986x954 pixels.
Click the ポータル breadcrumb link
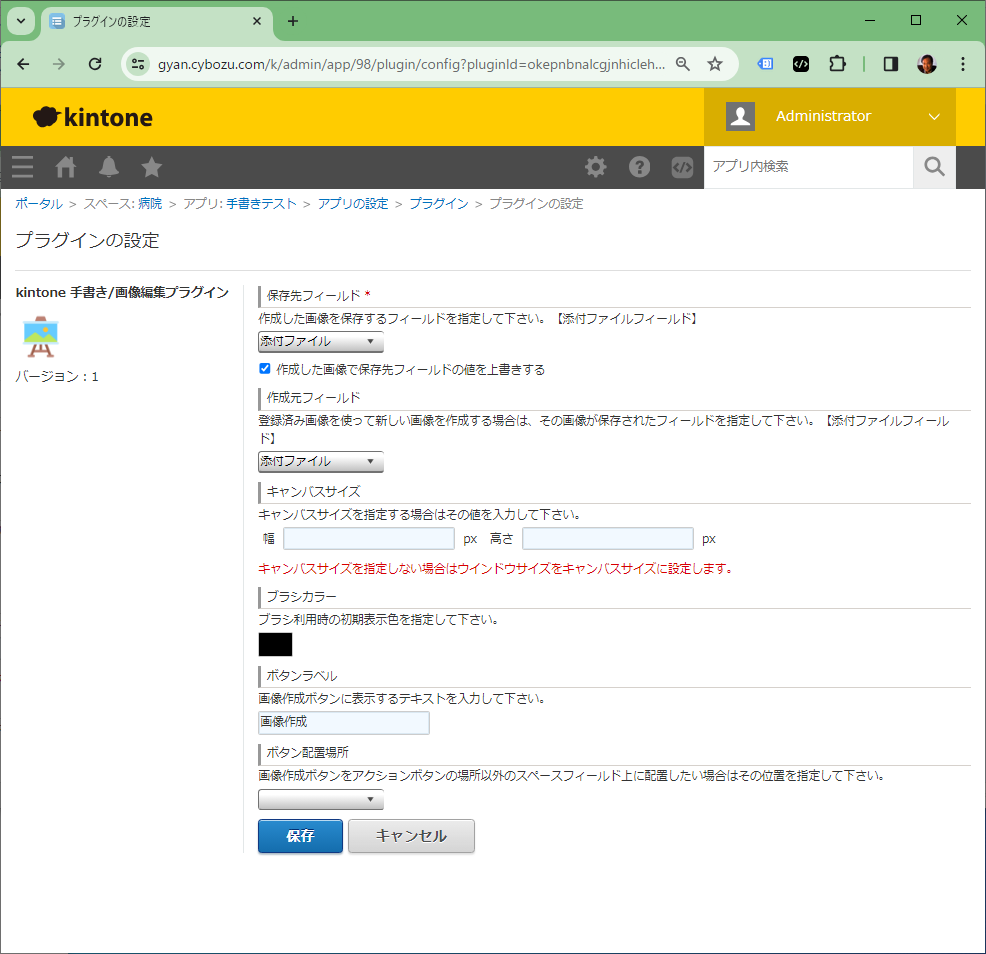pos(39,204)
